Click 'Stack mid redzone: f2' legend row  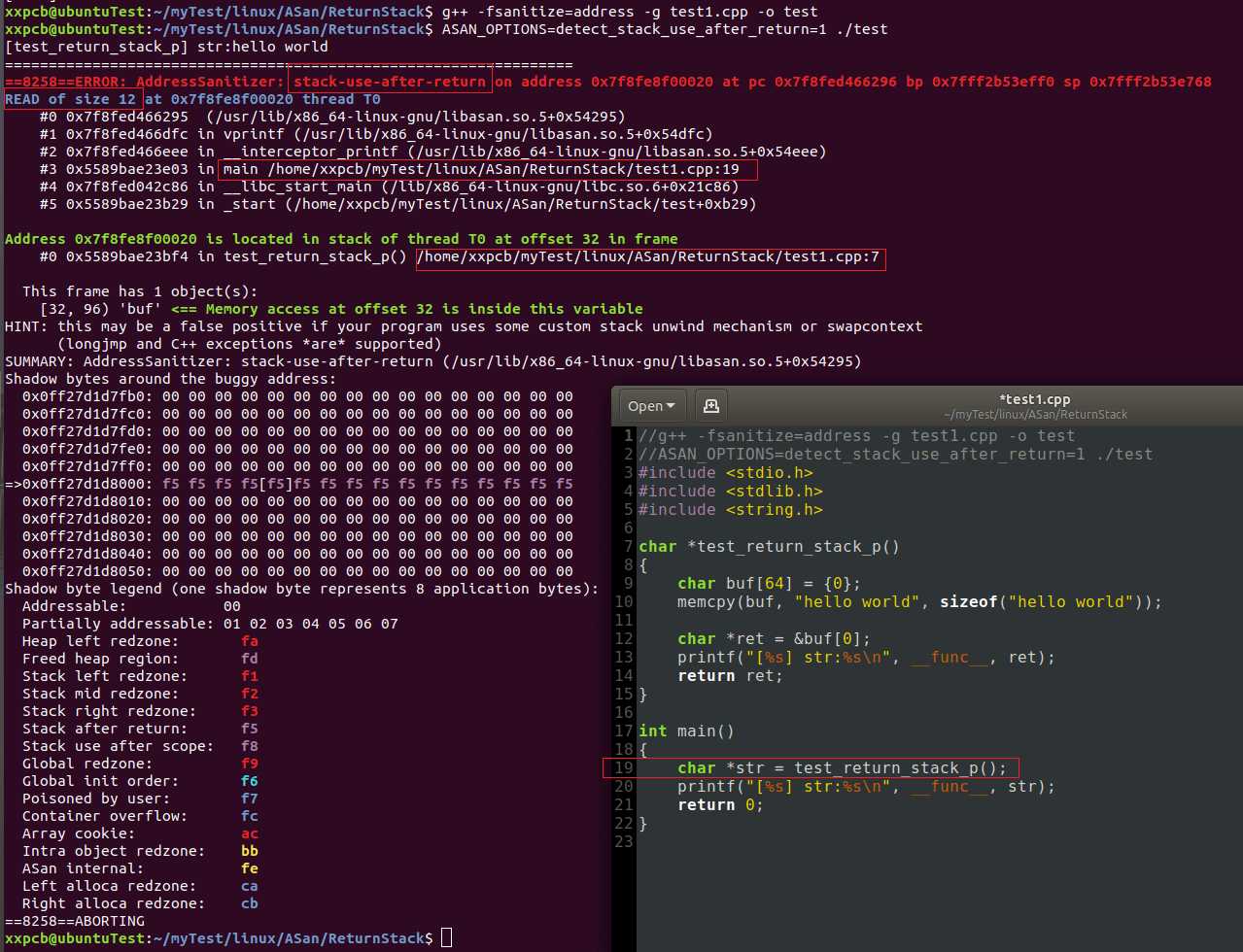140,694
